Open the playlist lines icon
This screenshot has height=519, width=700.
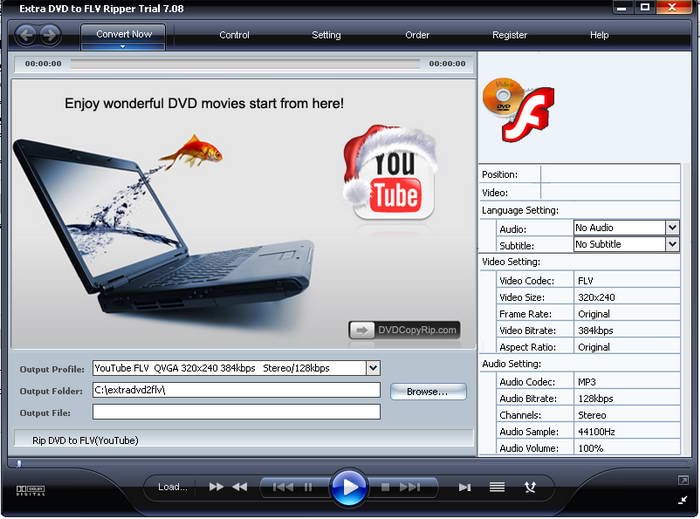click(x=497, y=487)
